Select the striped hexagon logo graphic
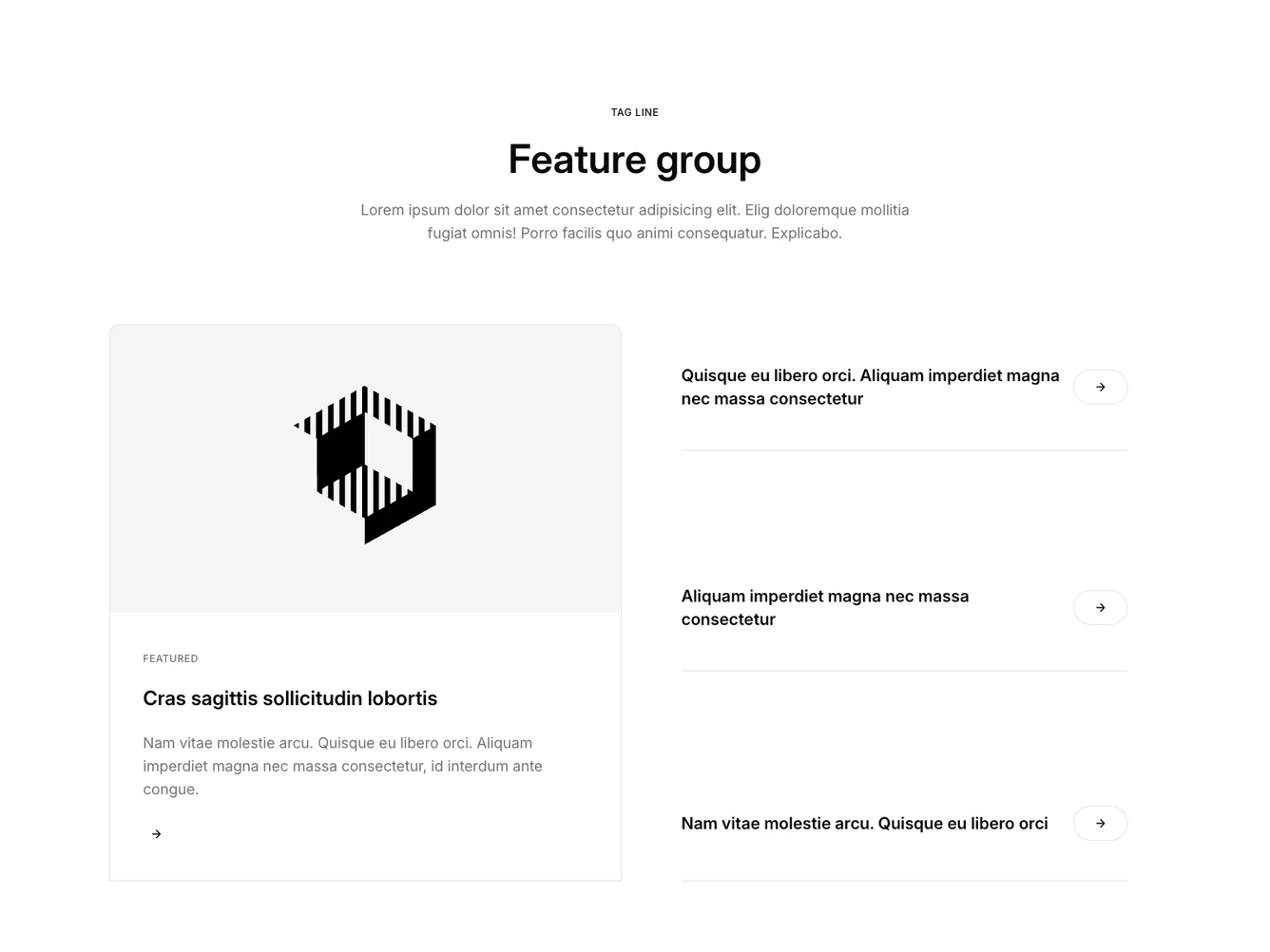Image resolution: width=1270 pixels, height=952 pixels. pos(366,465)
